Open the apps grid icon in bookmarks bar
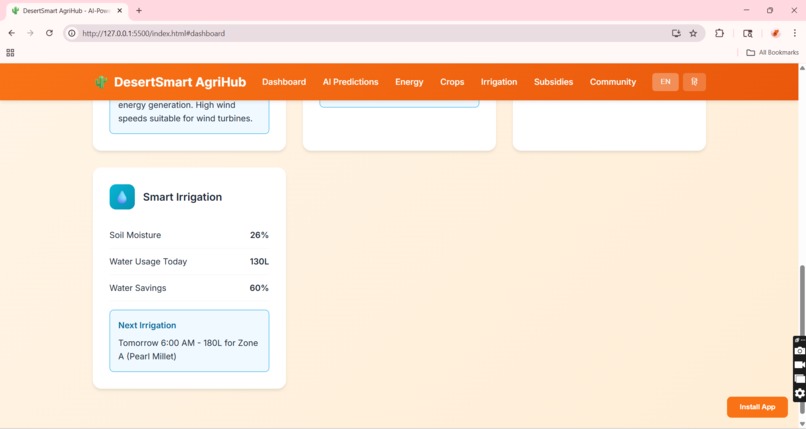 coord(10,52)
